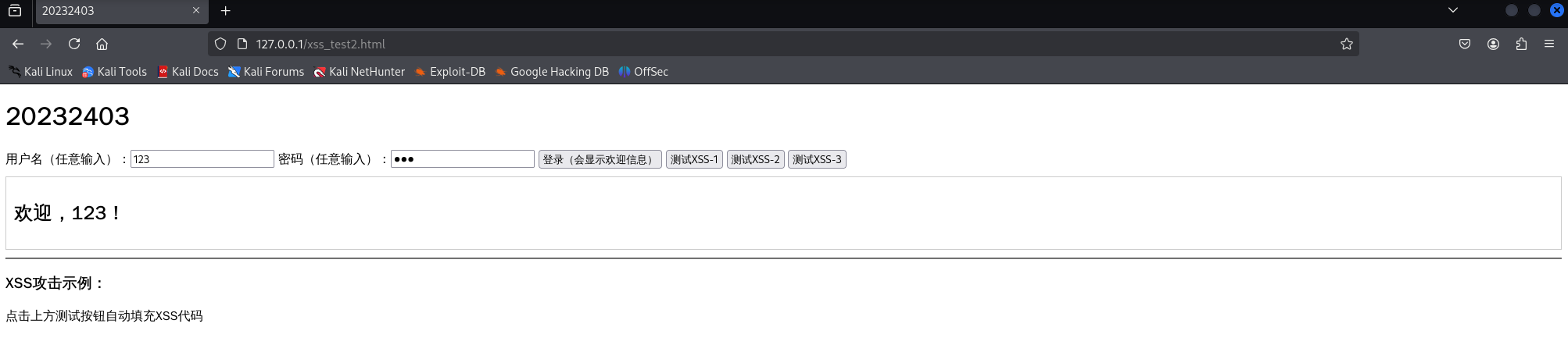Open Firefox account menu
Screen dimensions: 1568x338
[x=1493, y=44]
